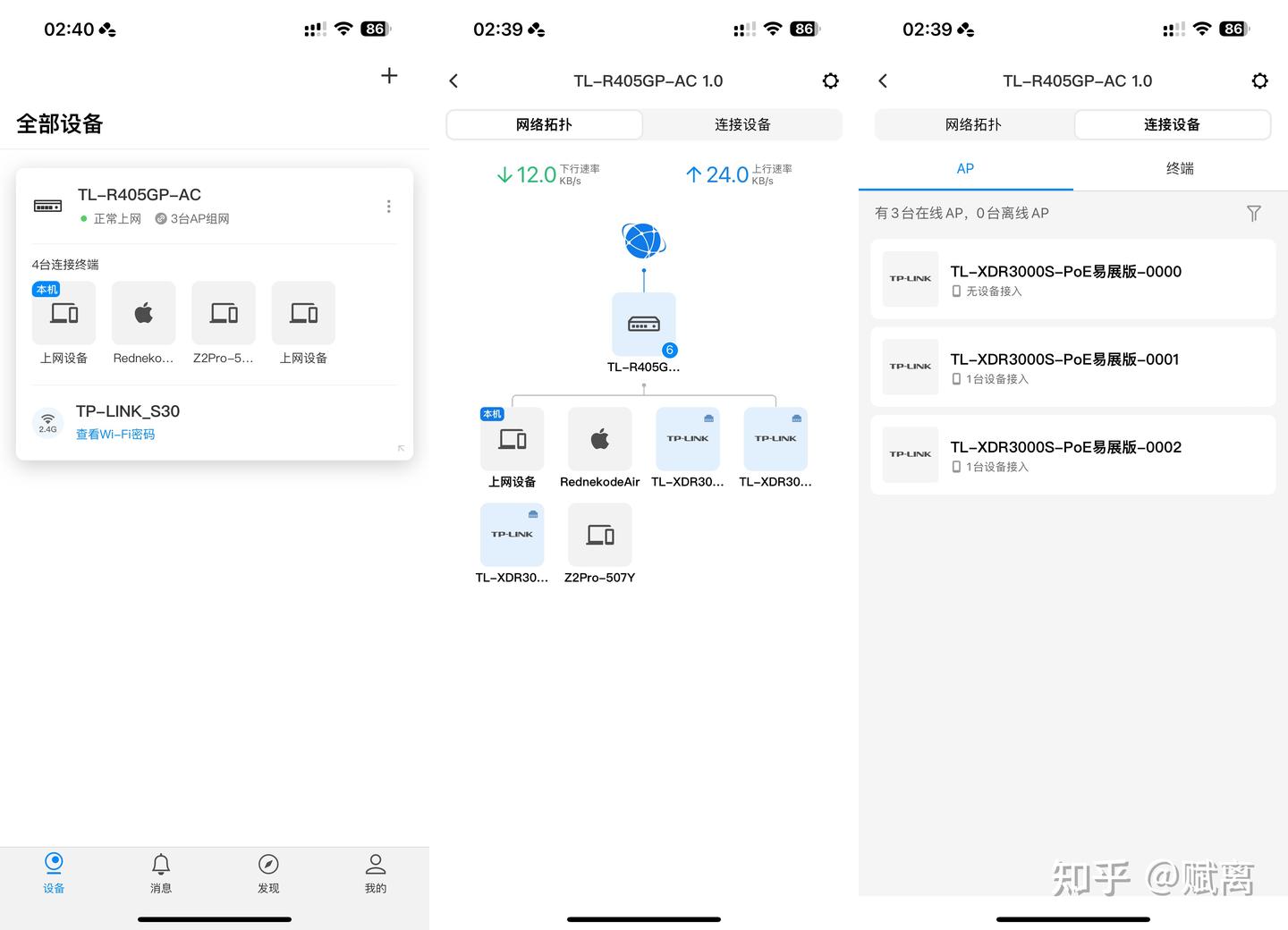This screenshot has width=1288, height=930.
Task: Select the router icon on the TL-R405GP-AC card
Action: pos(47,206)
